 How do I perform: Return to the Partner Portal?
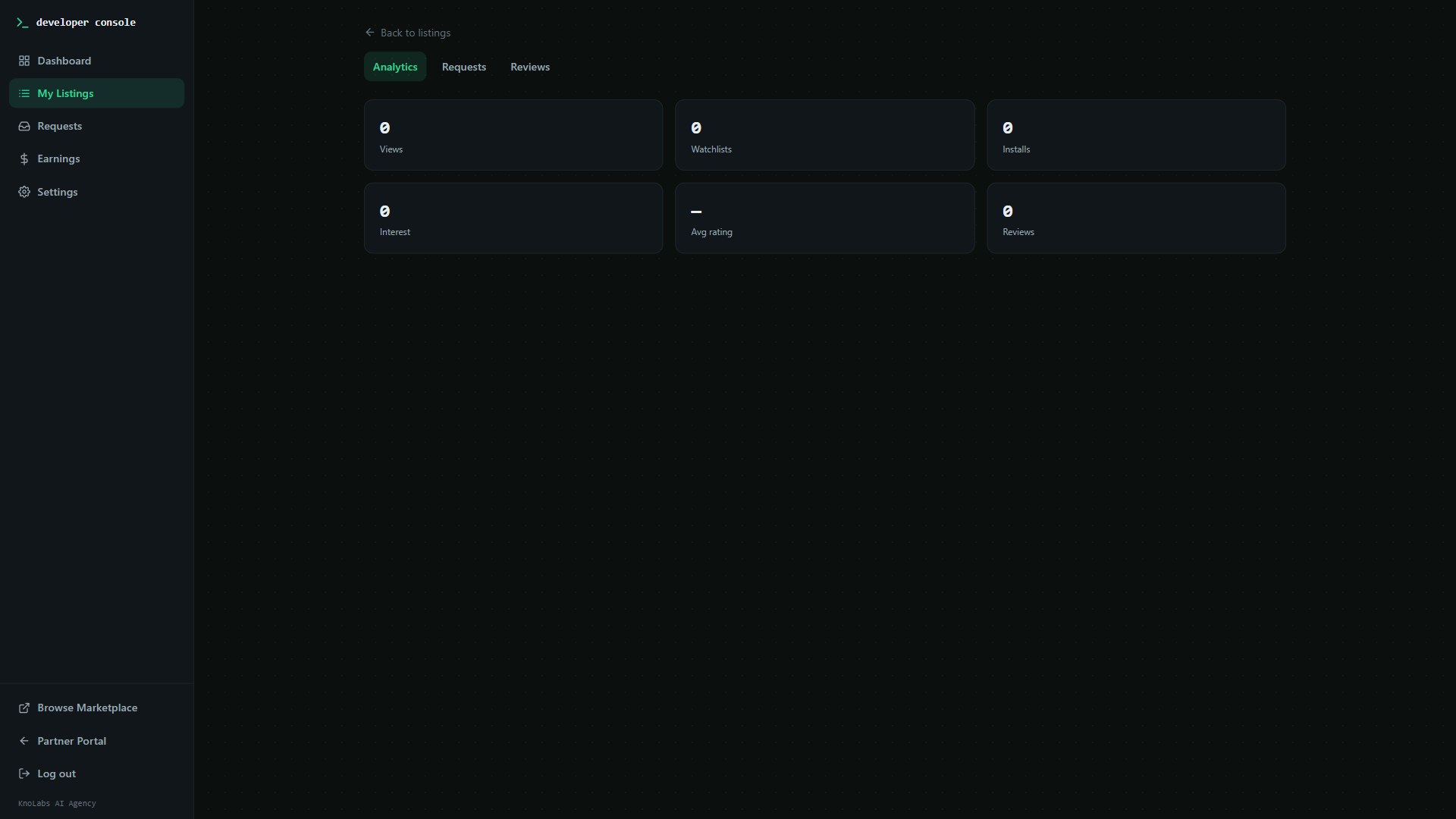[96, 741]
